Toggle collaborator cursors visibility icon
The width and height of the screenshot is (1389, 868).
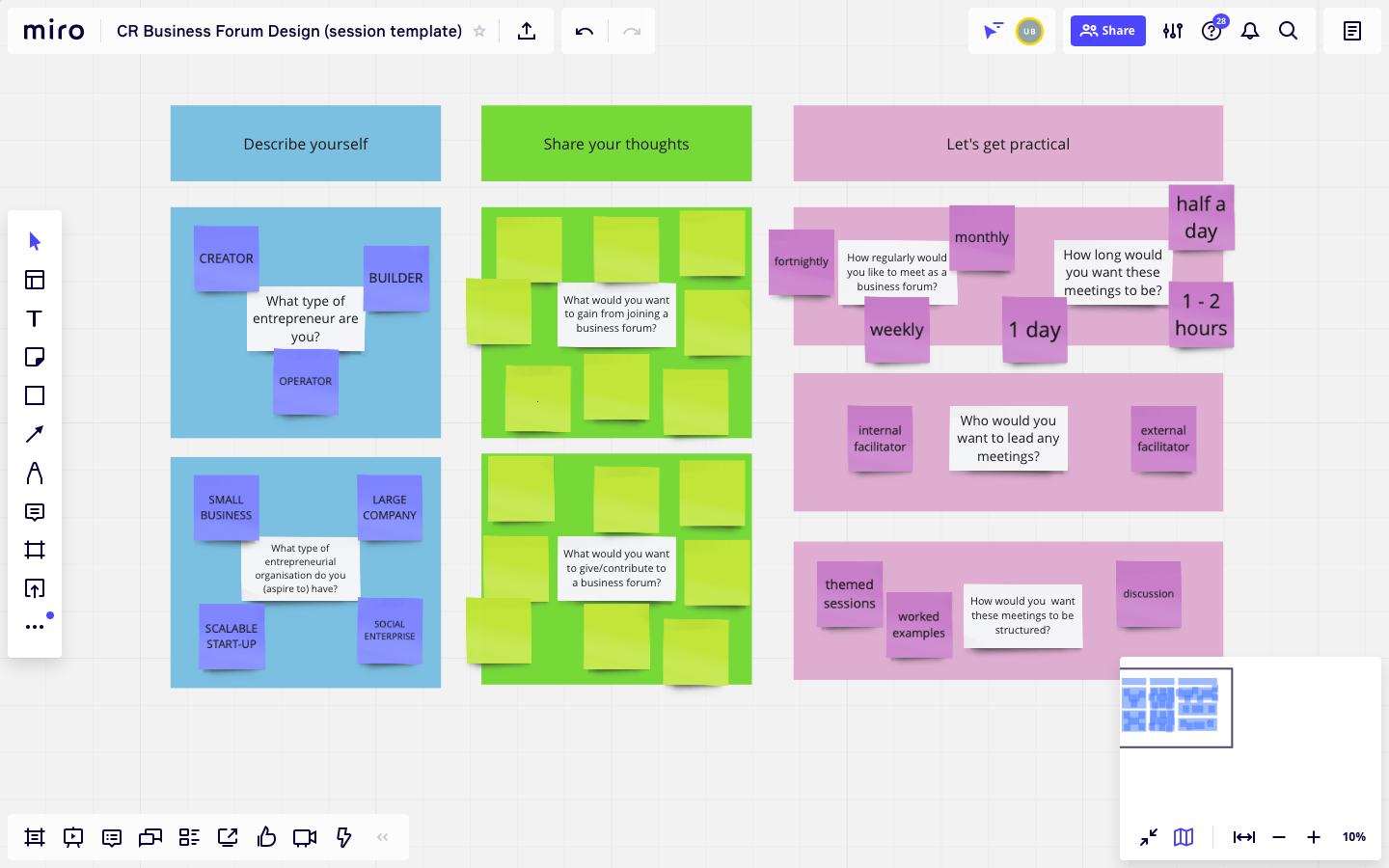pyautogui.click(x=993, y=31)
